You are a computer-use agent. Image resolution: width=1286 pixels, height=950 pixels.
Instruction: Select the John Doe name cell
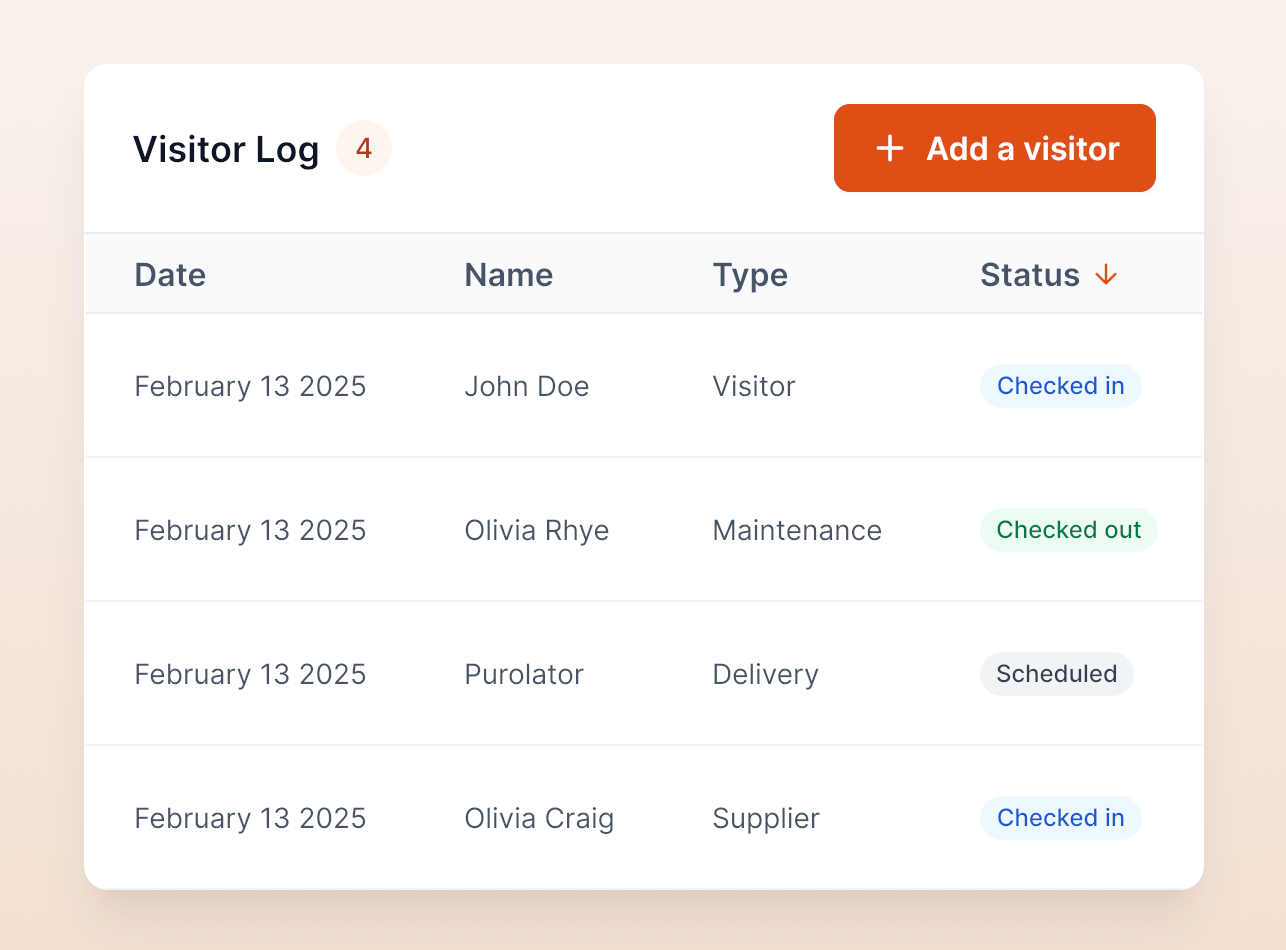[526, 386]
